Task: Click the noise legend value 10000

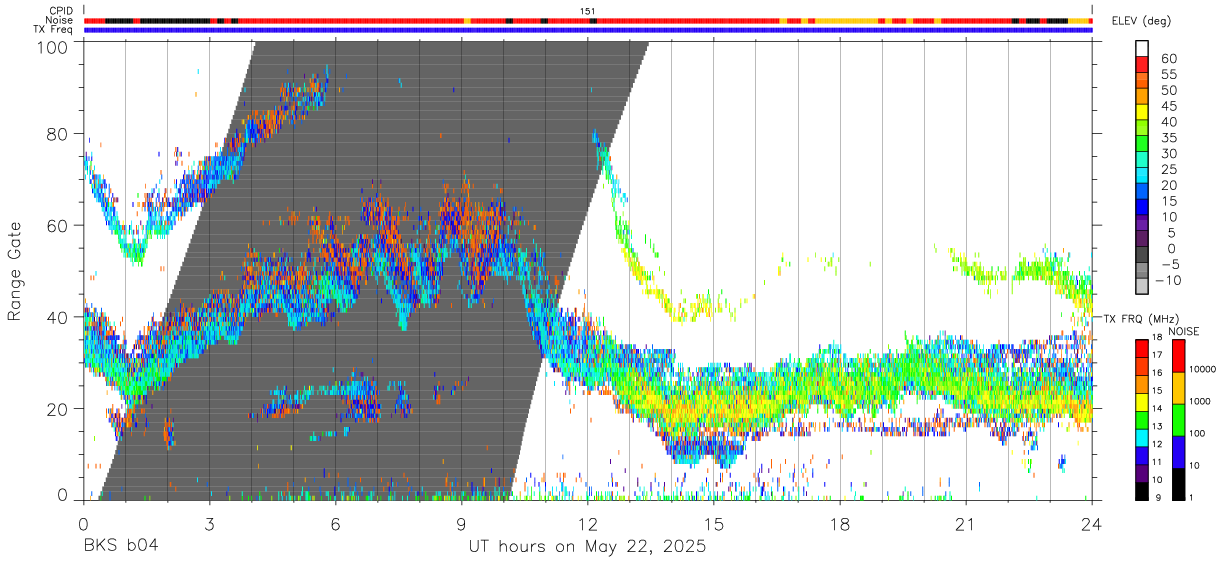Action: coord(1203,369)
